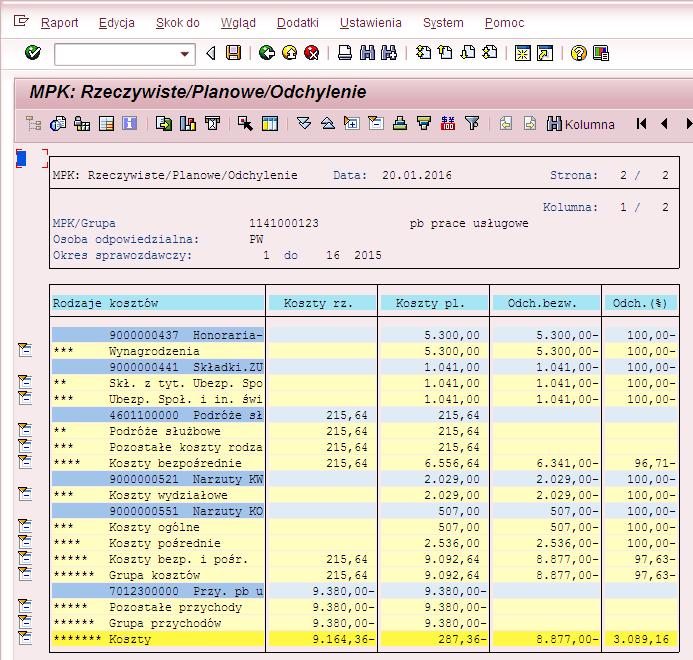Collapse the Koszty bezpośrednie row node
Image resolution: width=693 pixels, height=660 pixels.
25,462
